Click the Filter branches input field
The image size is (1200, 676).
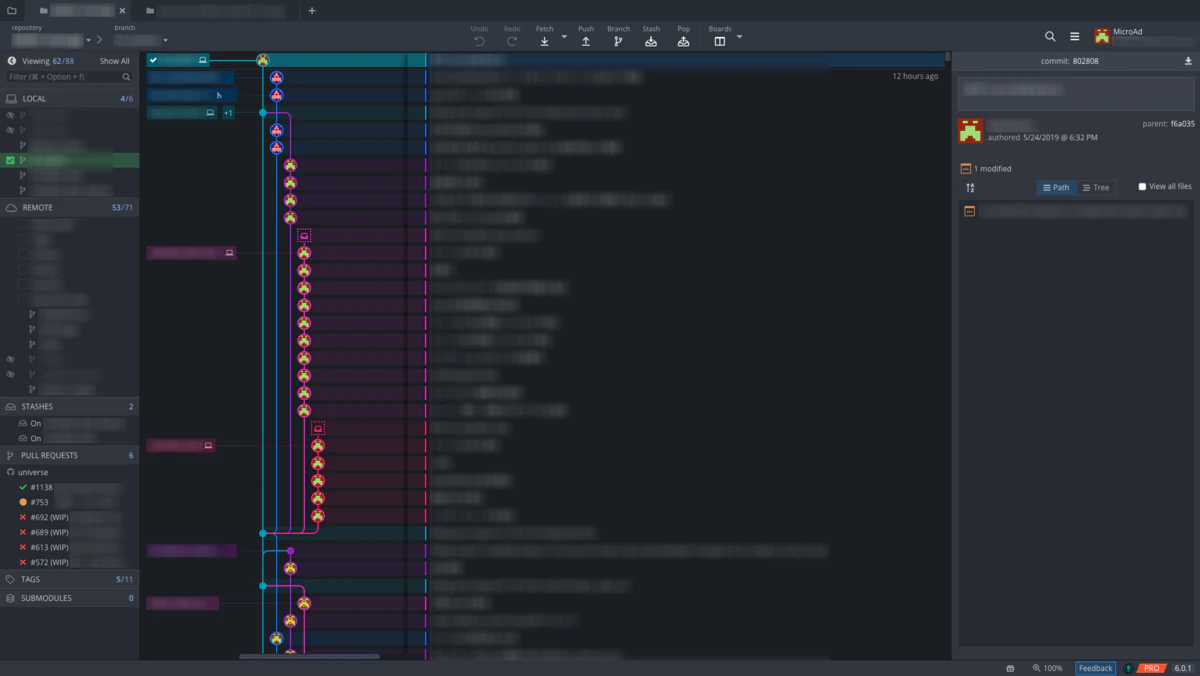(69, 77)
